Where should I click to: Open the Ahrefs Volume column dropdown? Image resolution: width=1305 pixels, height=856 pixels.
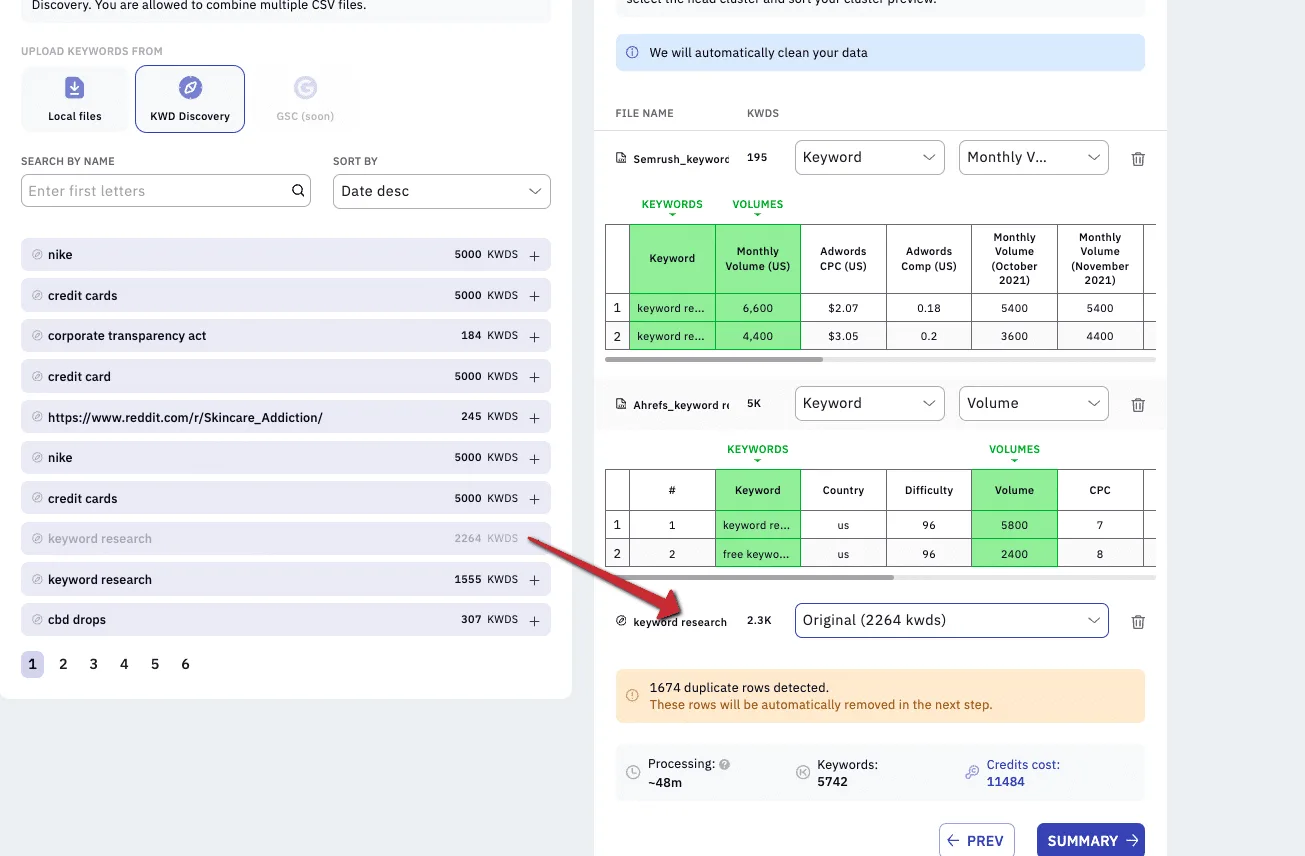point(1033,403)
